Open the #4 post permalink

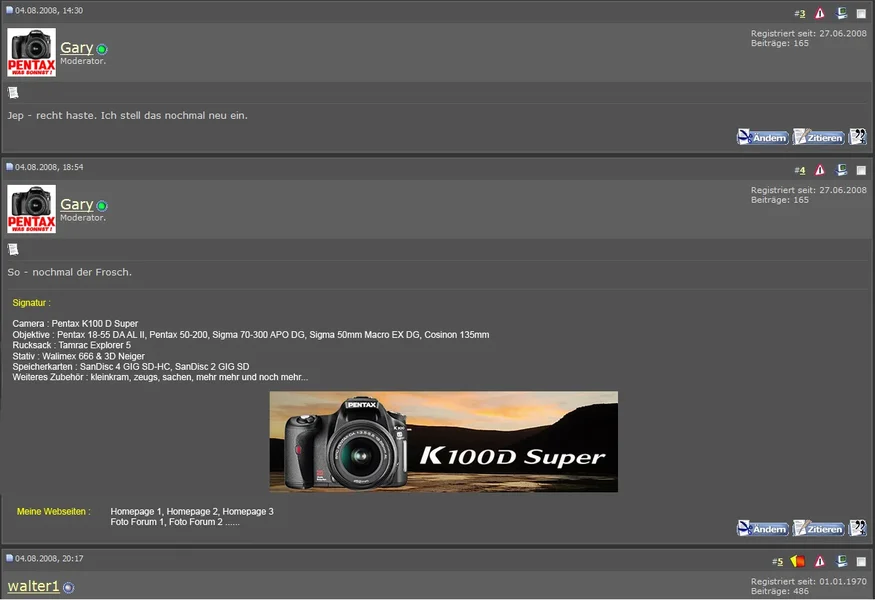point(802,171)
